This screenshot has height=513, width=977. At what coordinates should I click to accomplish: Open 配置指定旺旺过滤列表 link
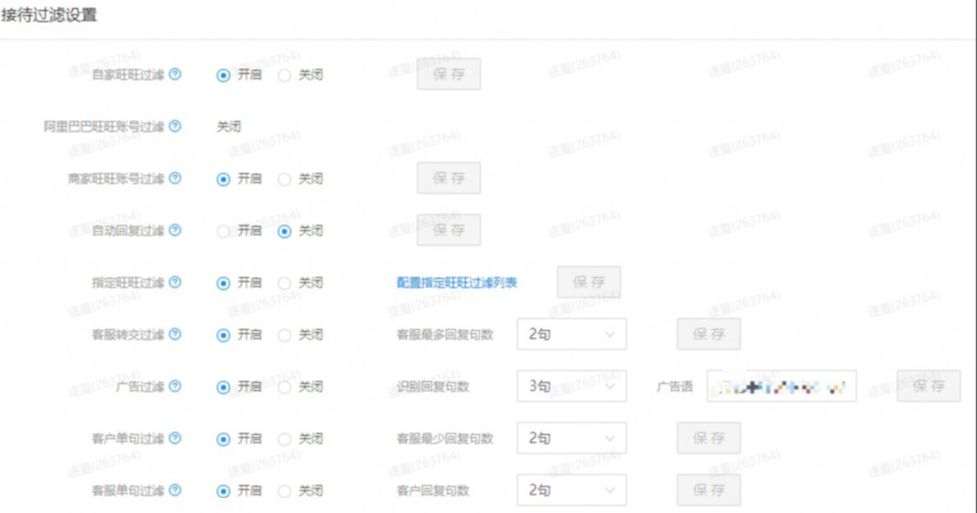pyautogui.click(x=457, y=282)
